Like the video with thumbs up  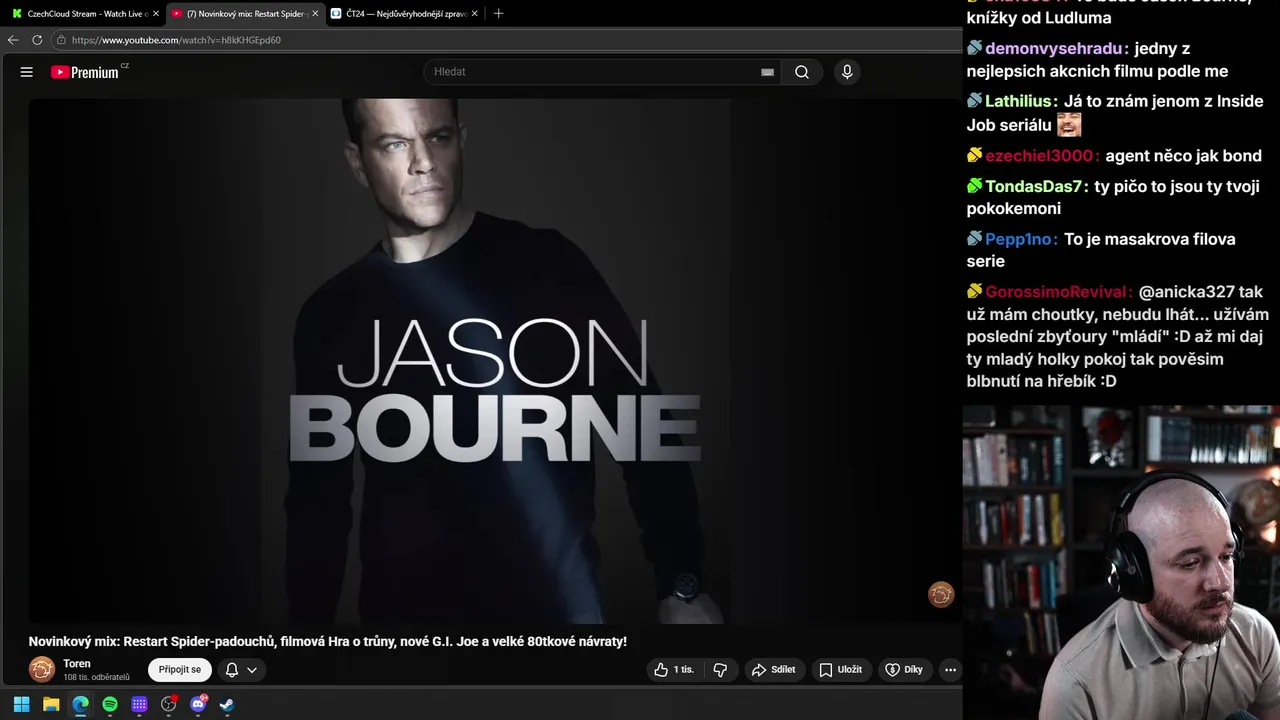click(674, 670)
